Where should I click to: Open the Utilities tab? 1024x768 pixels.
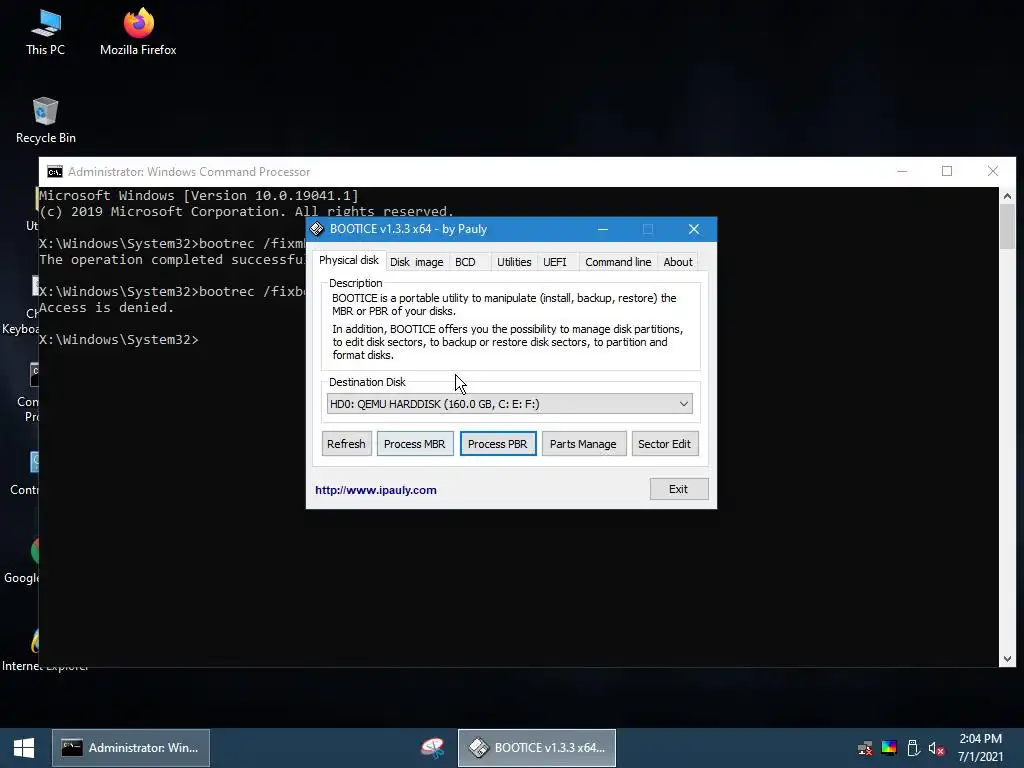[514, 262]
